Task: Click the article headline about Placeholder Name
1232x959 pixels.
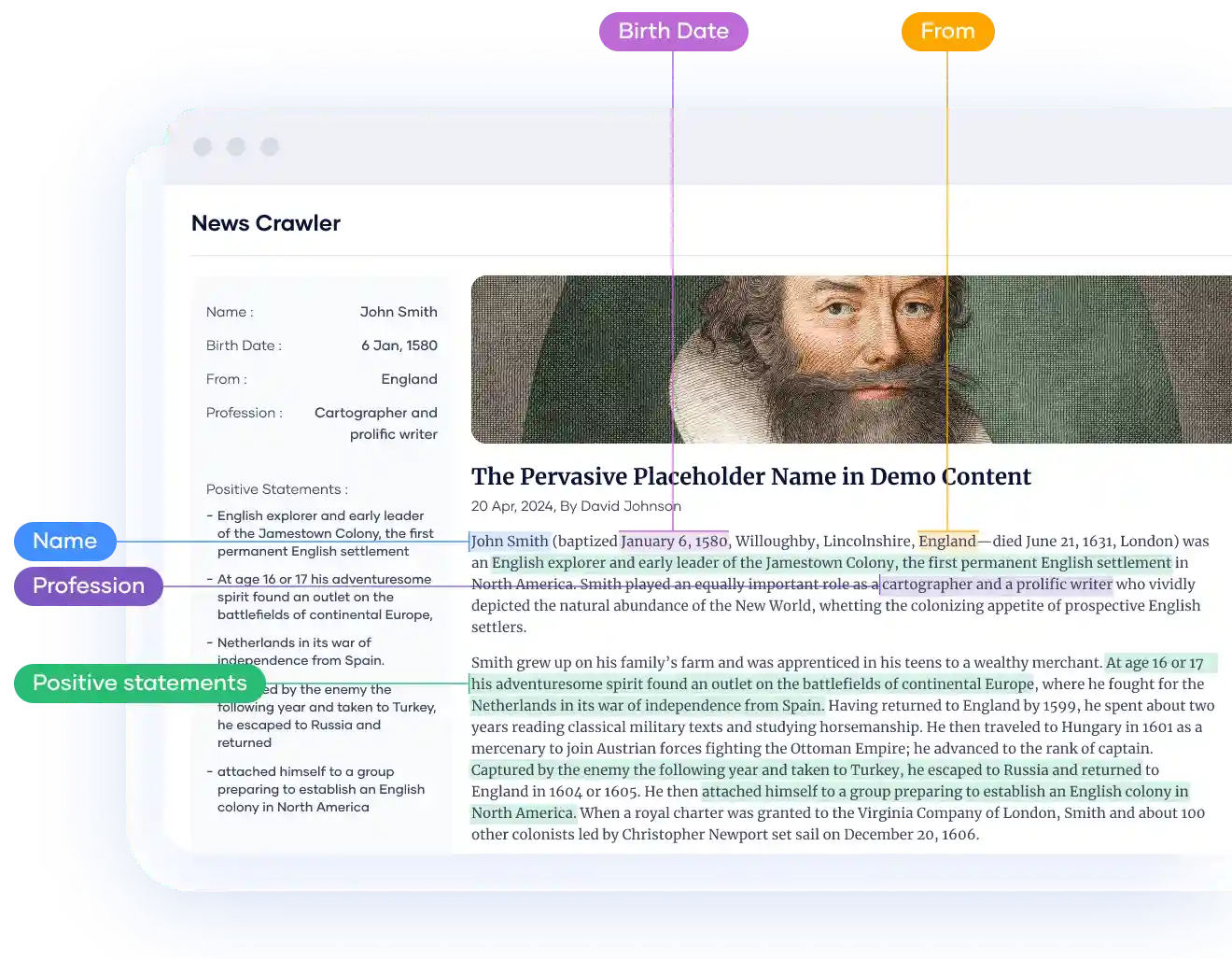Action: click(750, 476)
